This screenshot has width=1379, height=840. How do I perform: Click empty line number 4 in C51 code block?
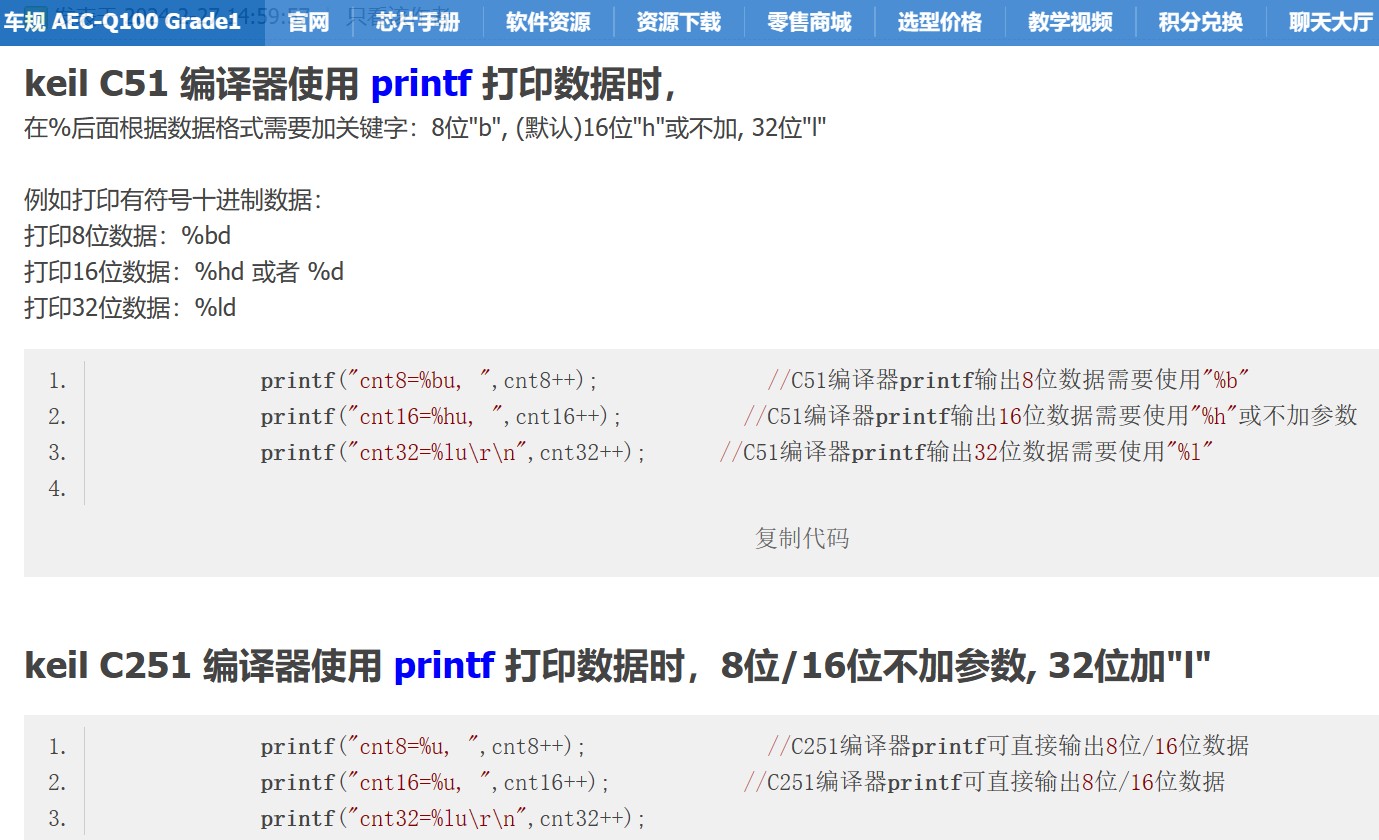click(x=57, y=488)
